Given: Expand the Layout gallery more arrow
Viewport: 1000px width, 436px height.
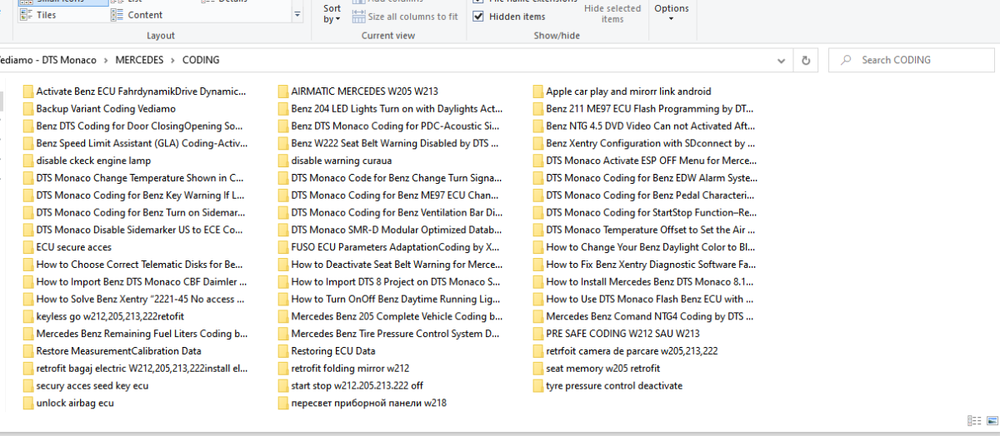Looking at the screenshot, I should click(x=298, y=15).
